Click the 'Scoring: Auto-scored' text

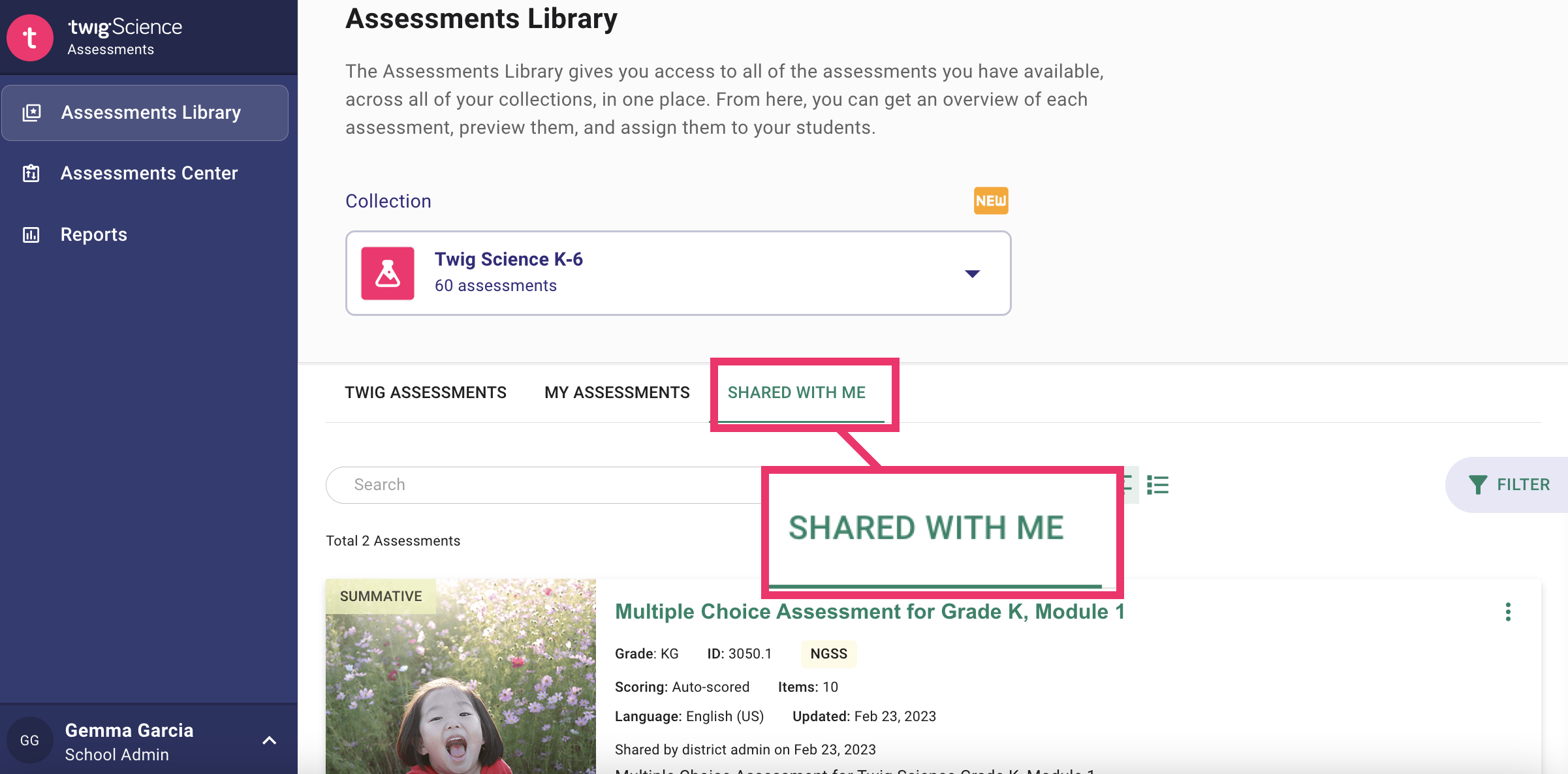click(x=682, y=687)
